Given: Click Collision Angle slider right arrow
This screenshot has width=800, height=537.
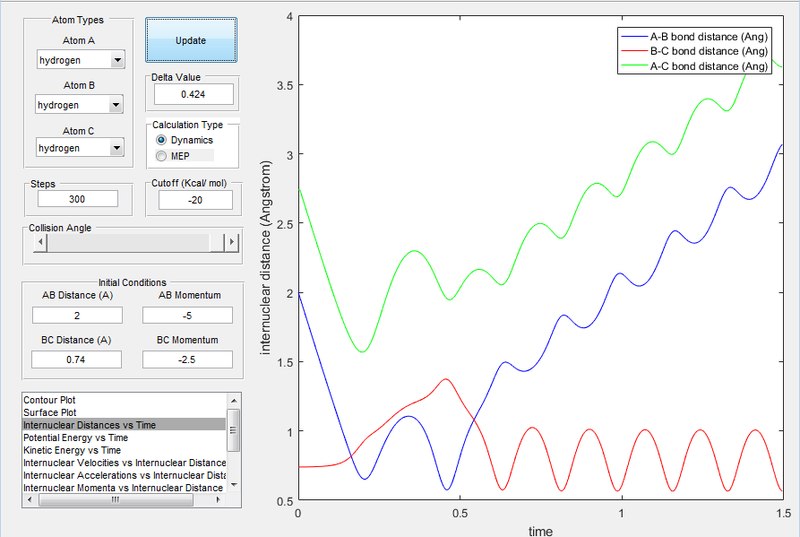Looking at the screenshot, I should 232,242.
